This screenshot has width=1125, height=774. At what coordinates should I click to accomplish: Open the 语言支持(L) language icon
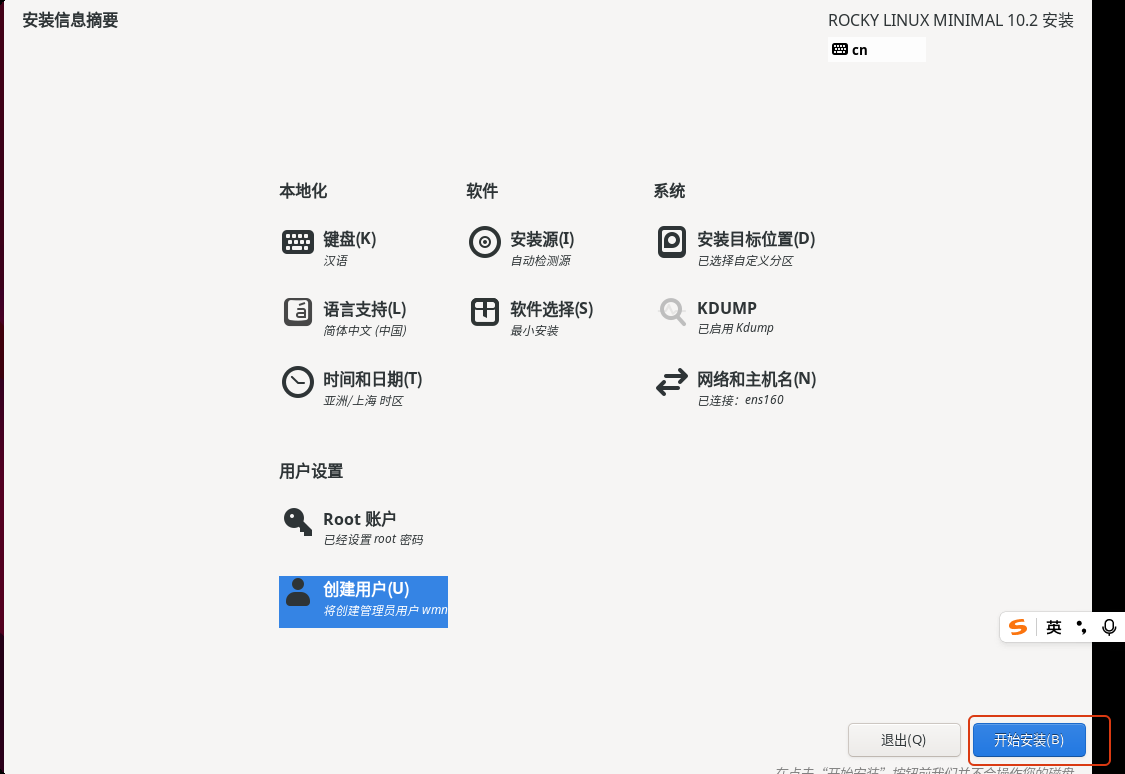point(298,312)
